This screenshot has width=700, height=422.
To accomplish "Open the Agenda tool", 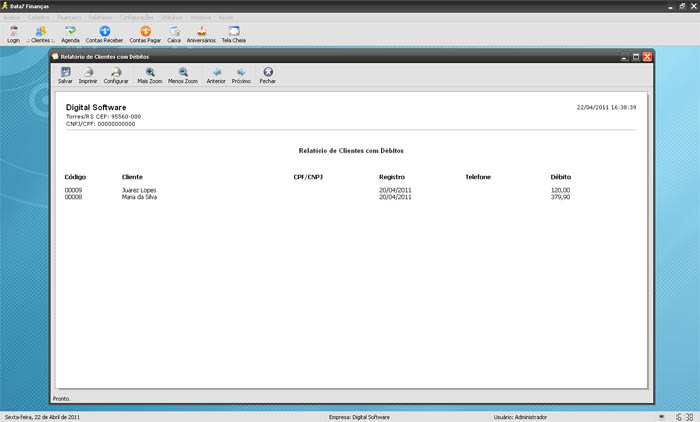I will click(x=71, y=34).
